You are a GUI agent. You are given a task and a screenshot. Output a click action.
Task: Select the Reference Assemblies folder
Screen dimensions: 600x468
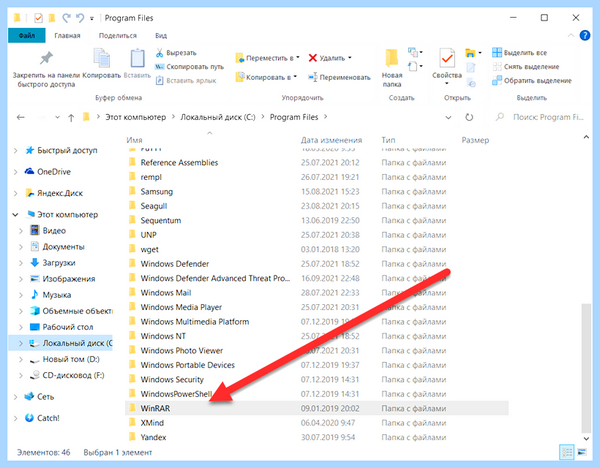317,163
